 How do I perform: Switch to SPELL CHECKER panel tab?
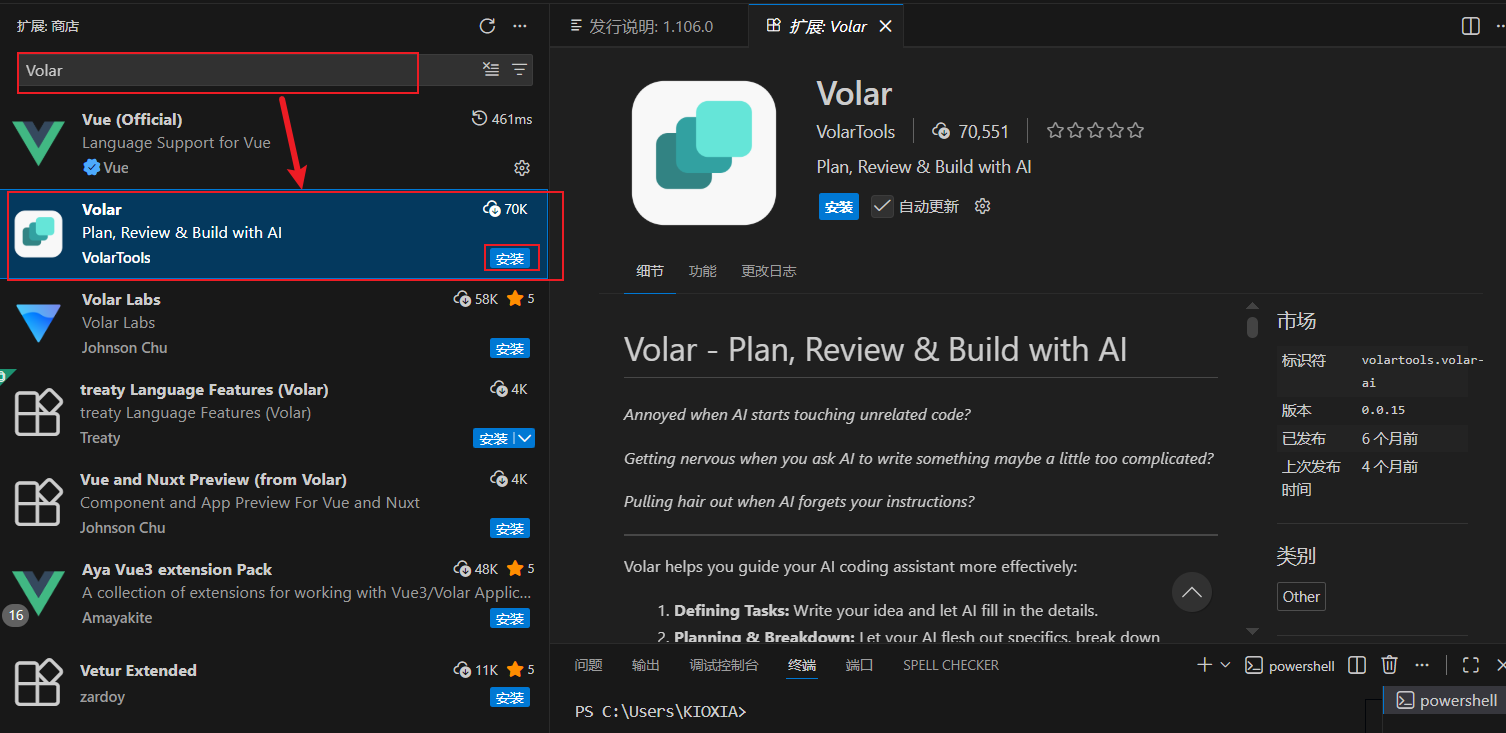(950, 665)
